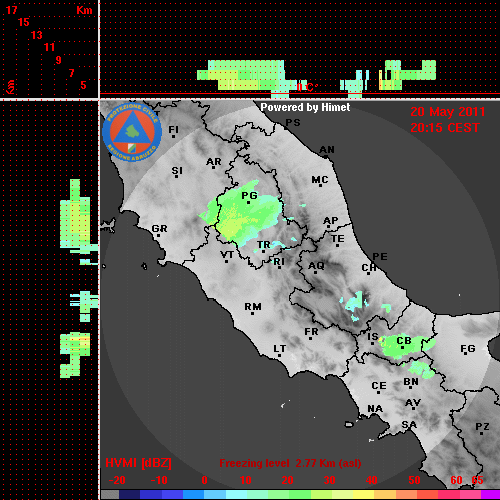
Task: Click the 13 km altitude label
Action: (37, 35)
